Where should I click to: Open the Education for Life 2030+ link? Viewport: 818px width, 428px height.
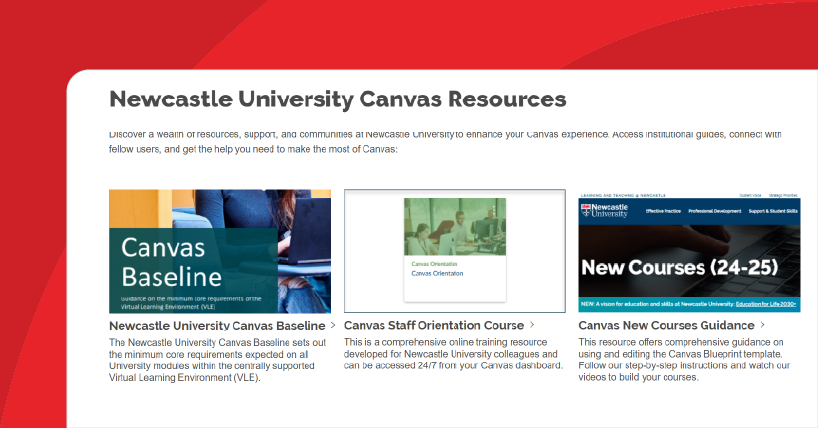point(766,304)
